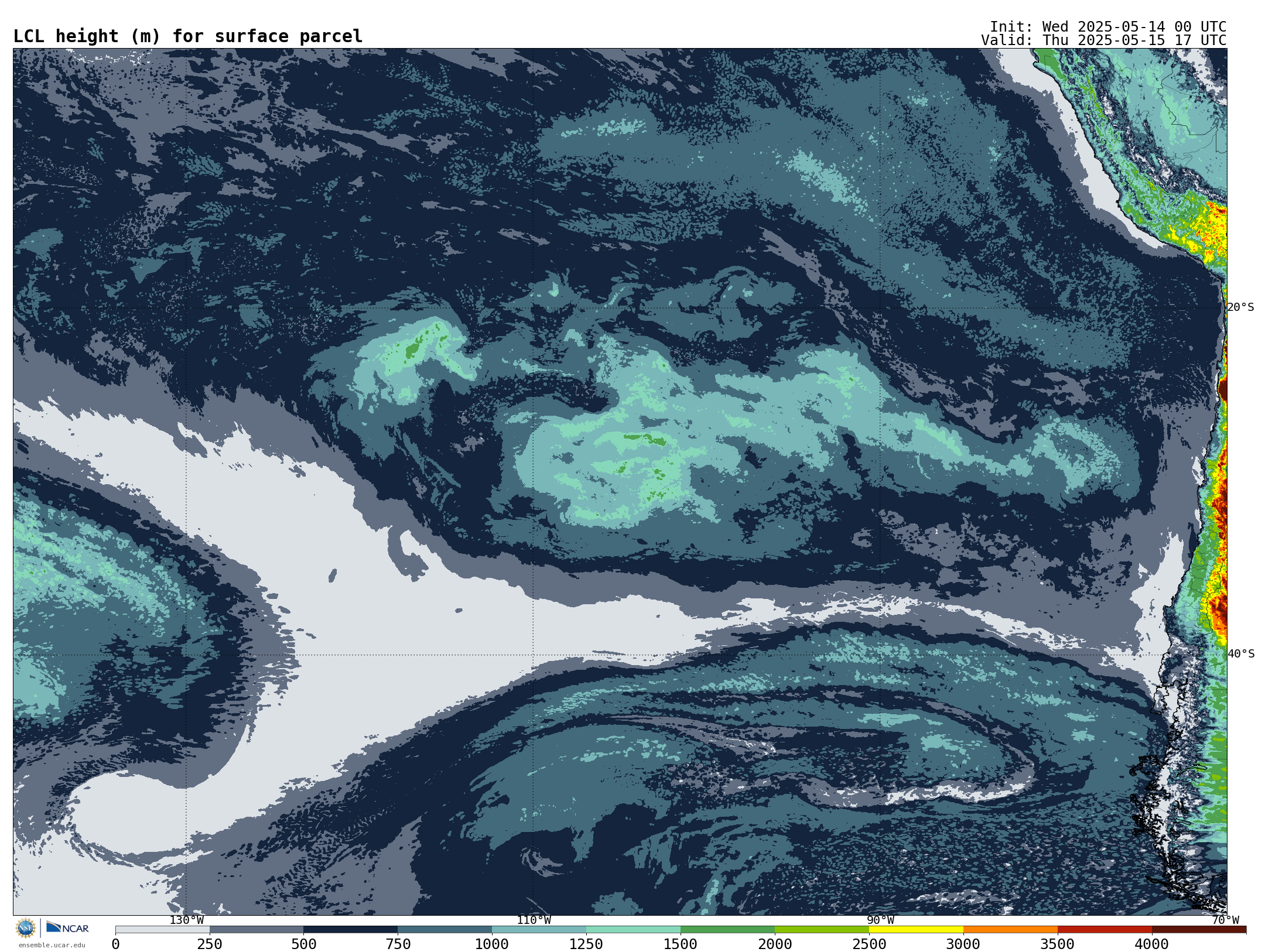Click the 40°S latitude label

tap(1241, 654)
